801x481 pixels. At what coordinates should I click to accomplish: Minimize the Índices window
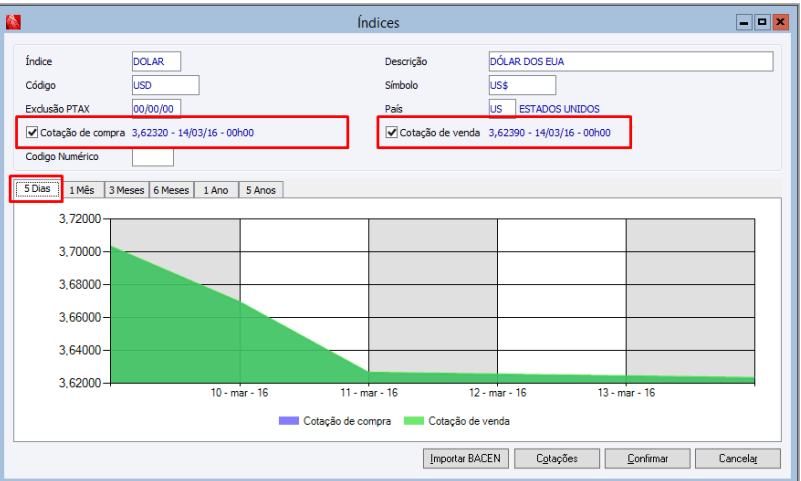pyautogui.click(x=744, y=22)
